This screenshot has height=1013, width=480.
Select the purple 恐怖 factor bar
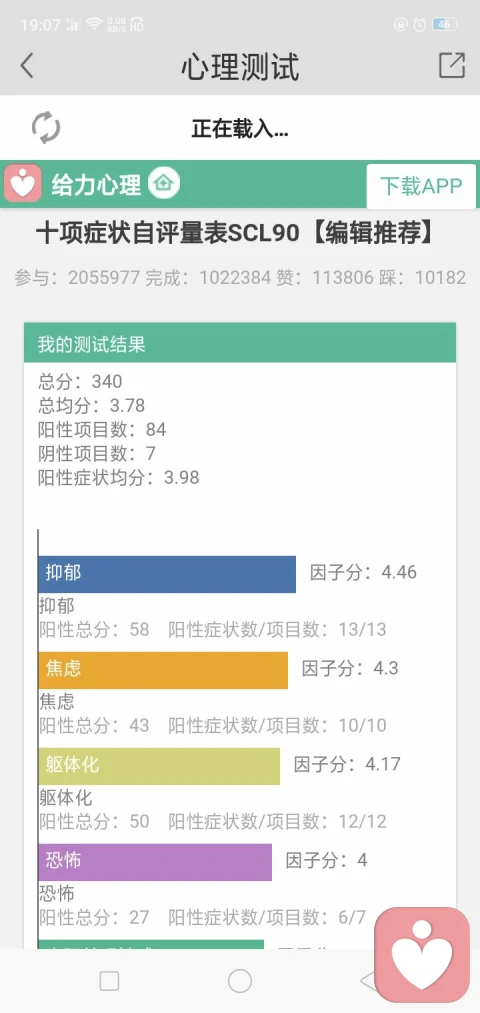(155, 862)
